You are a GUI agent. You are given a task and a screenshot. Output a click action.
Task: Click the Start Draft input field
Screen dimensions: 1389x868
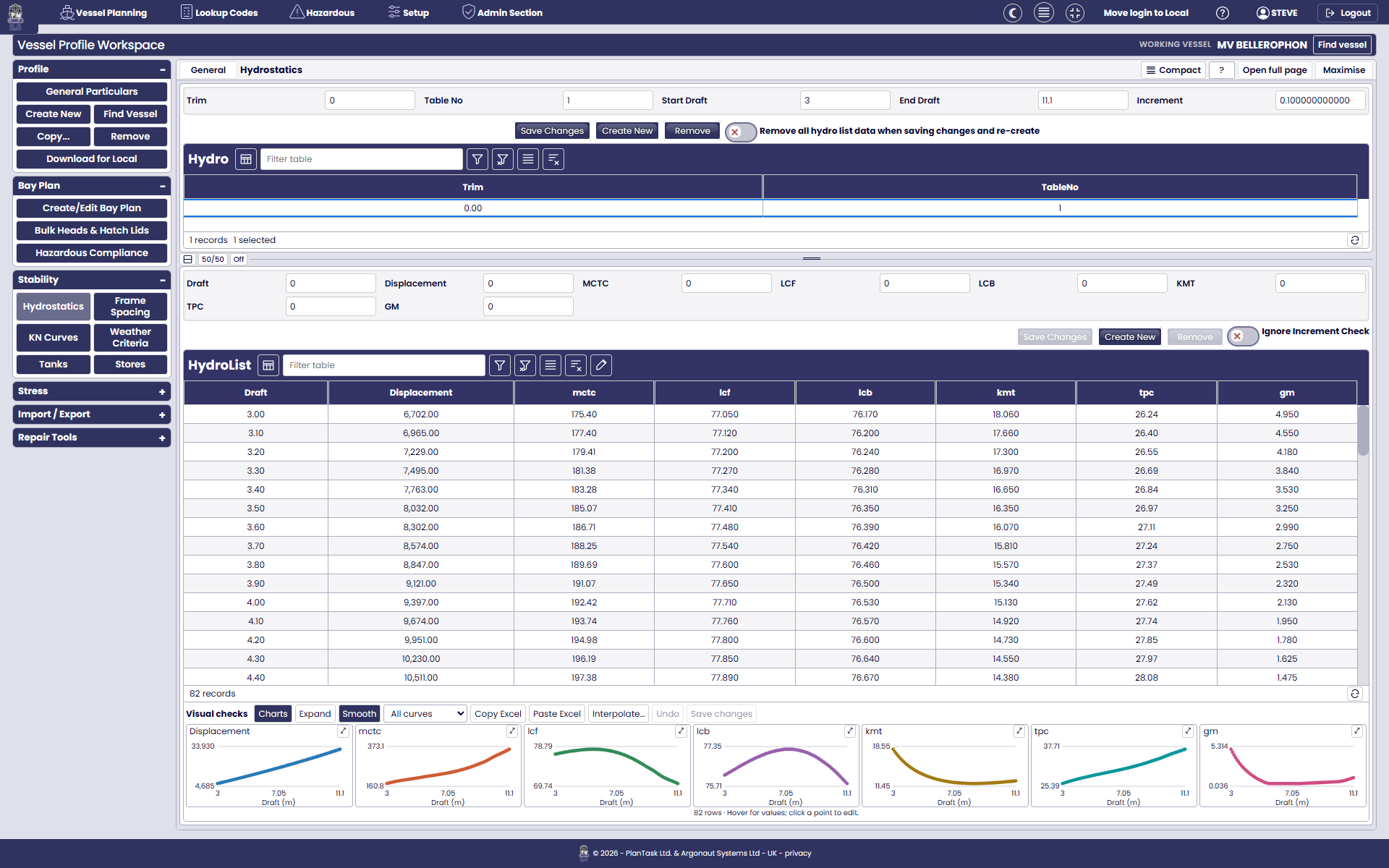coord(845,101)
